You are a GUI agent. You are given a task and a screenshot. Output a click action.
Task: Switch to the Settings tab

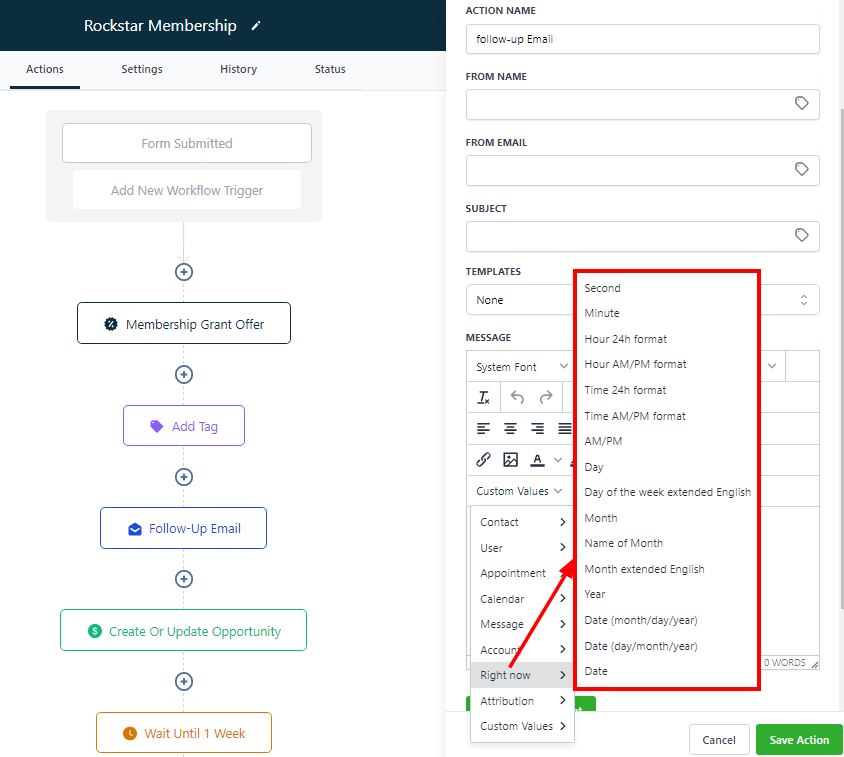tap(142, 69)
